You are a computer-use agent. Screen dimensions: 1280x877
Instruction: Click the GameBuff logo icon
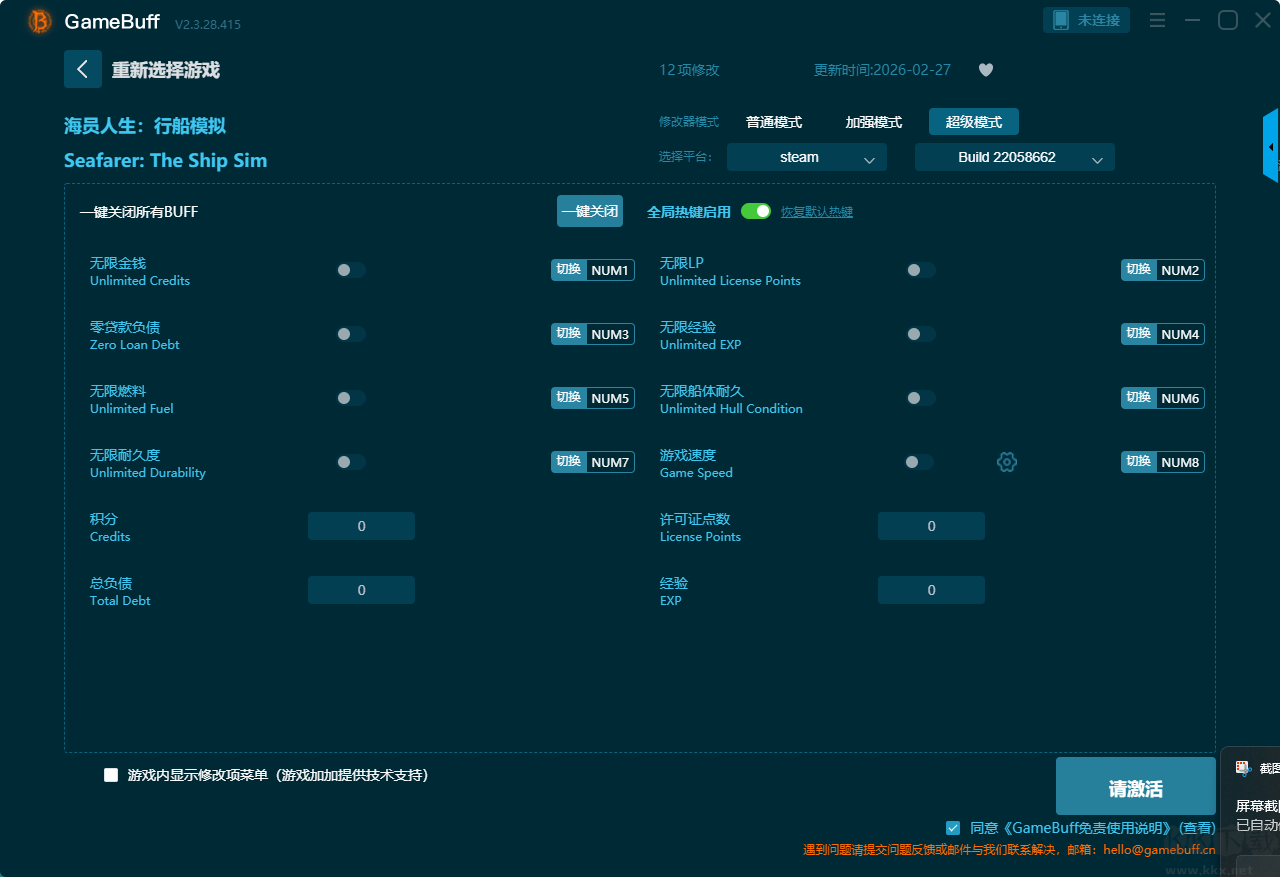click(x=40, y=21)
